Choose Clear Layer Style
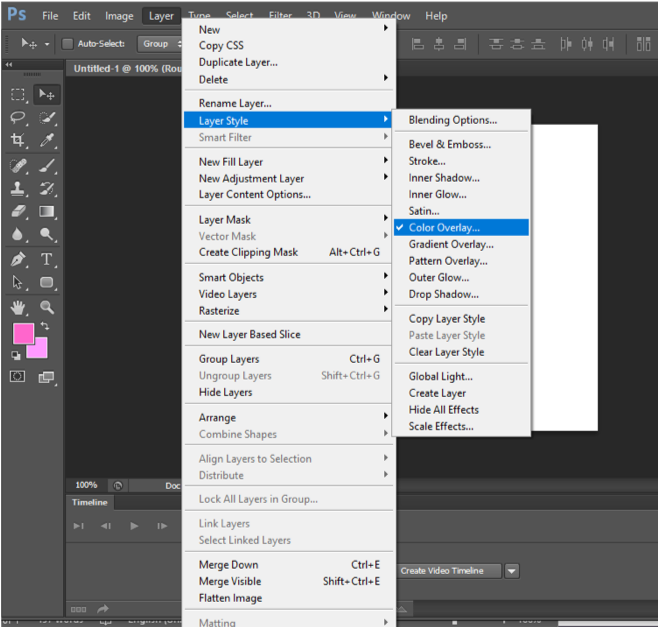 pos(461,352)
